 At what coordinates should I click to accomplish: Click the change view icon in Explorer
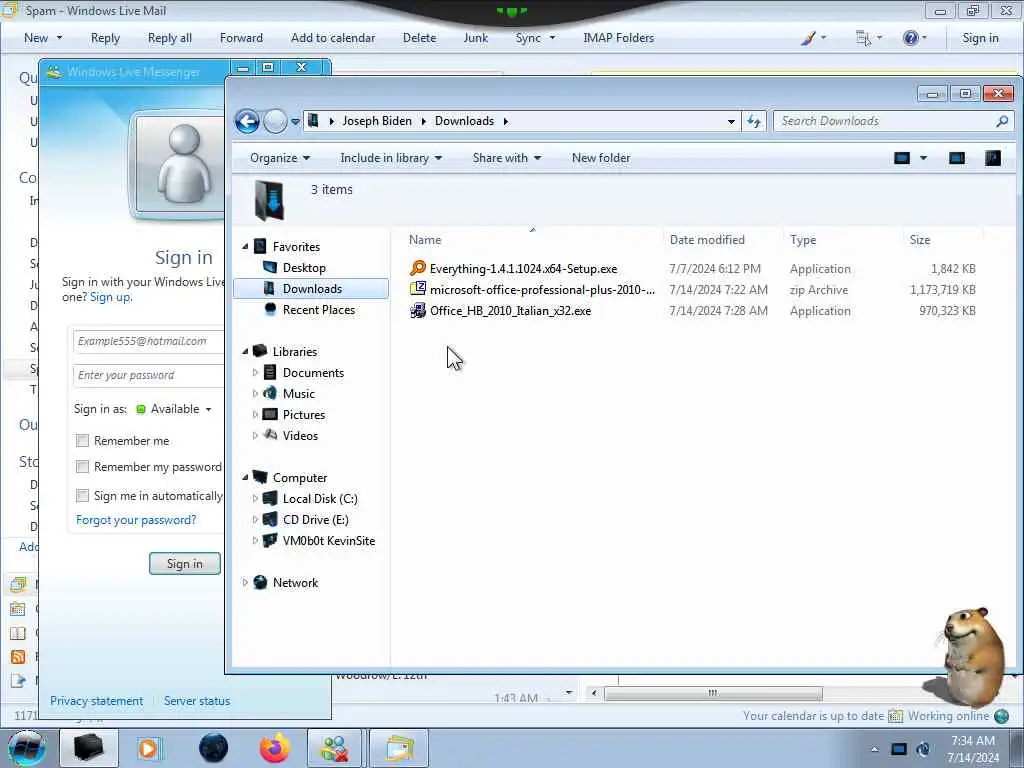tap(902, 158)
